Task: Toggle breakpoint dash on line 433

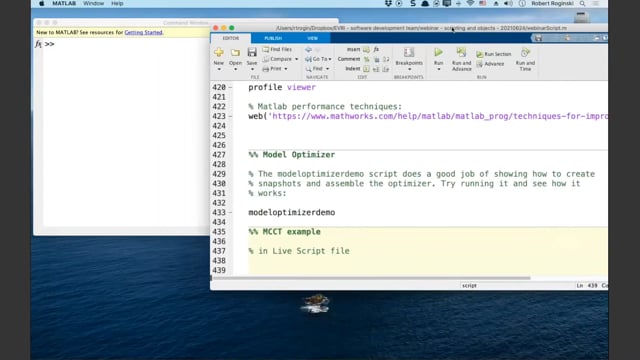Action: point(230,213)
